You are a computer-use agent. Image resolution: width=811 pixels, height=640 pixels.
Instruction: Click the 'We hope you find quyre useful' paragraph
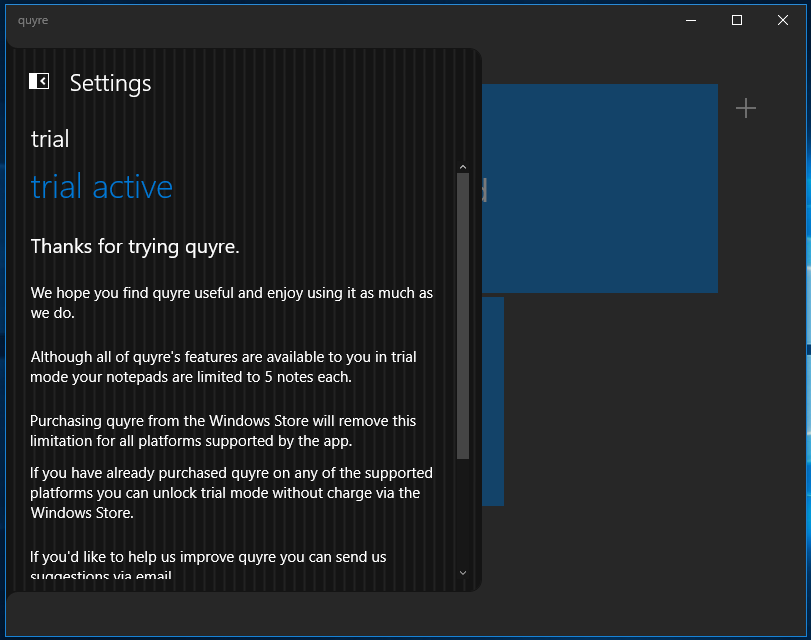(232, 303)
